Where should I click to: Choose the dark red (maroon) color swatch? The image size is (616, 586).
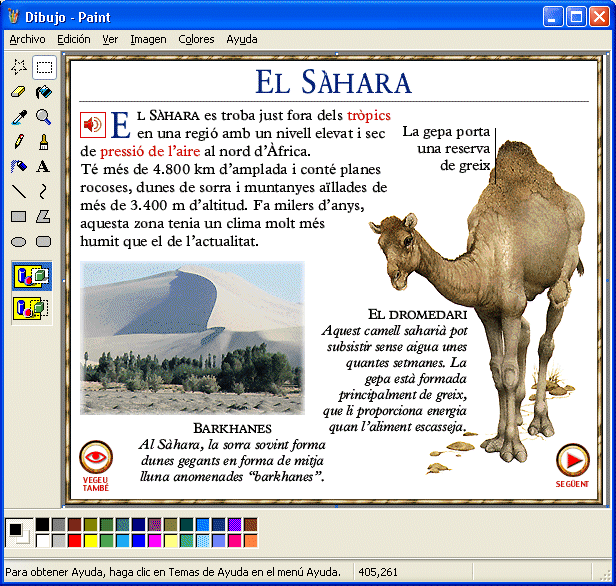point(75,524)
